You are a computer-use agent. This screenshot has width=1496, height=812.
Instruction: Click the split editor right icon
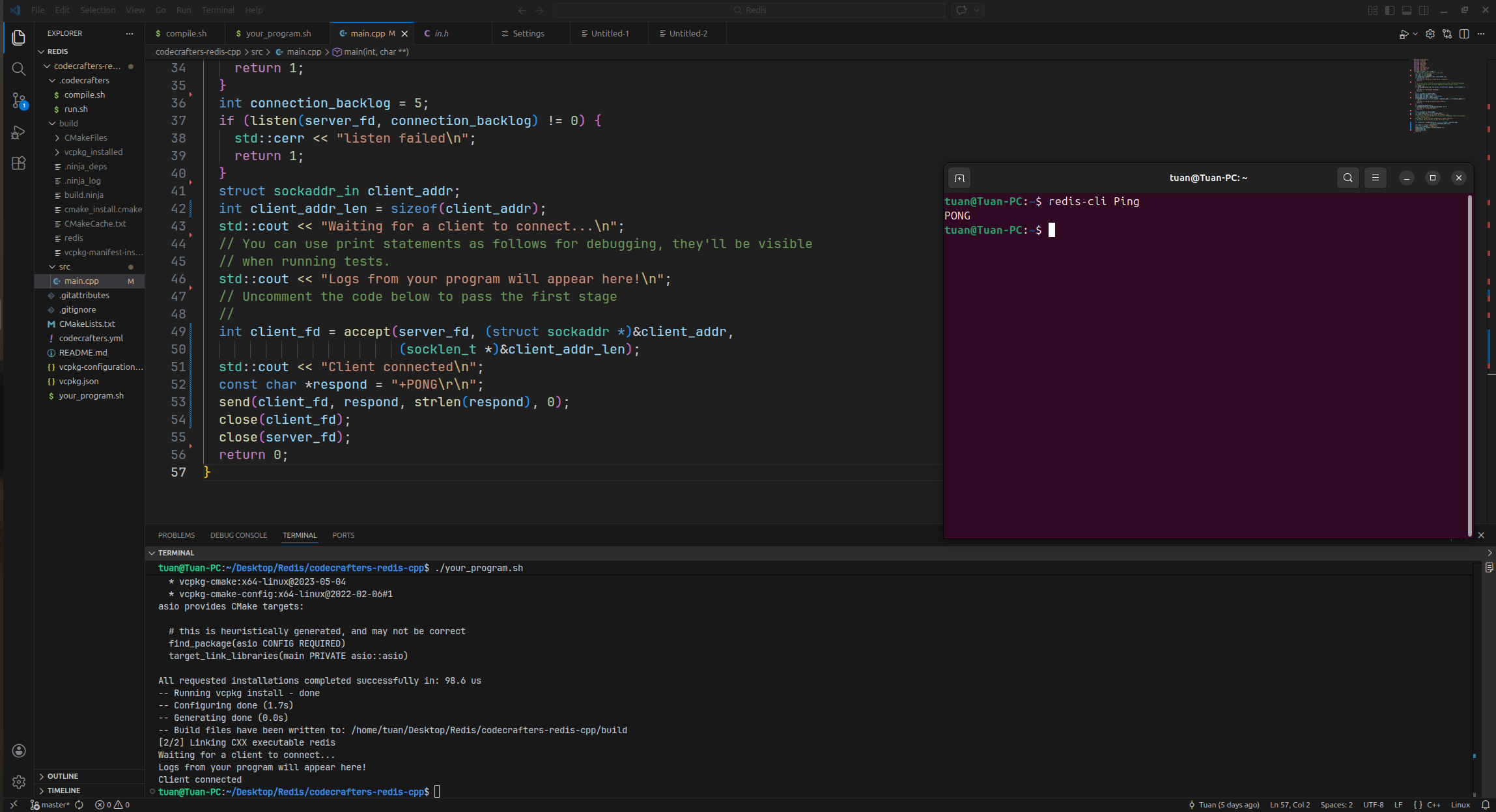[1464, 34]
